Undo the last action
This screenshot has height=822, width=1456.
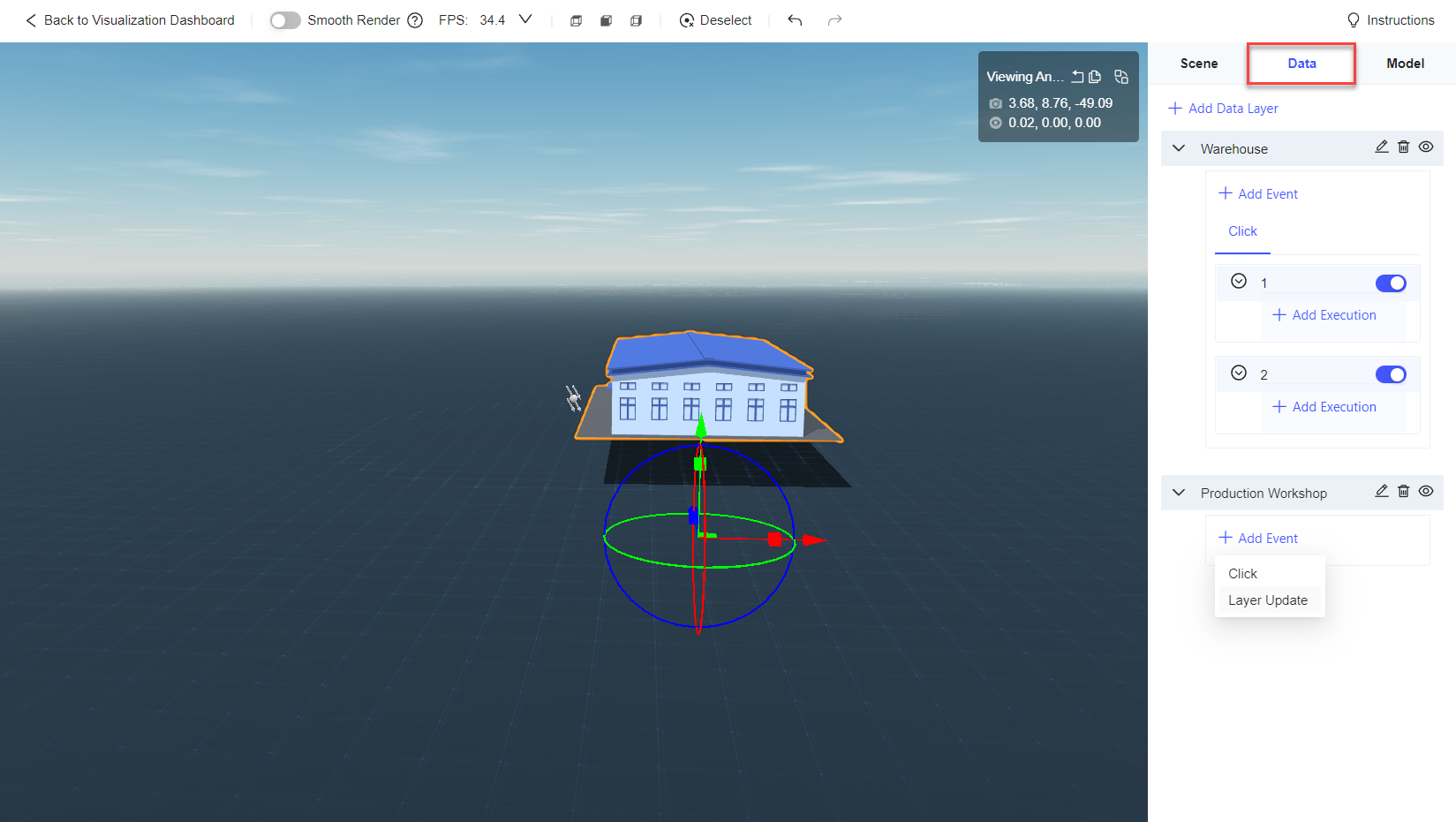click(795, 20)
